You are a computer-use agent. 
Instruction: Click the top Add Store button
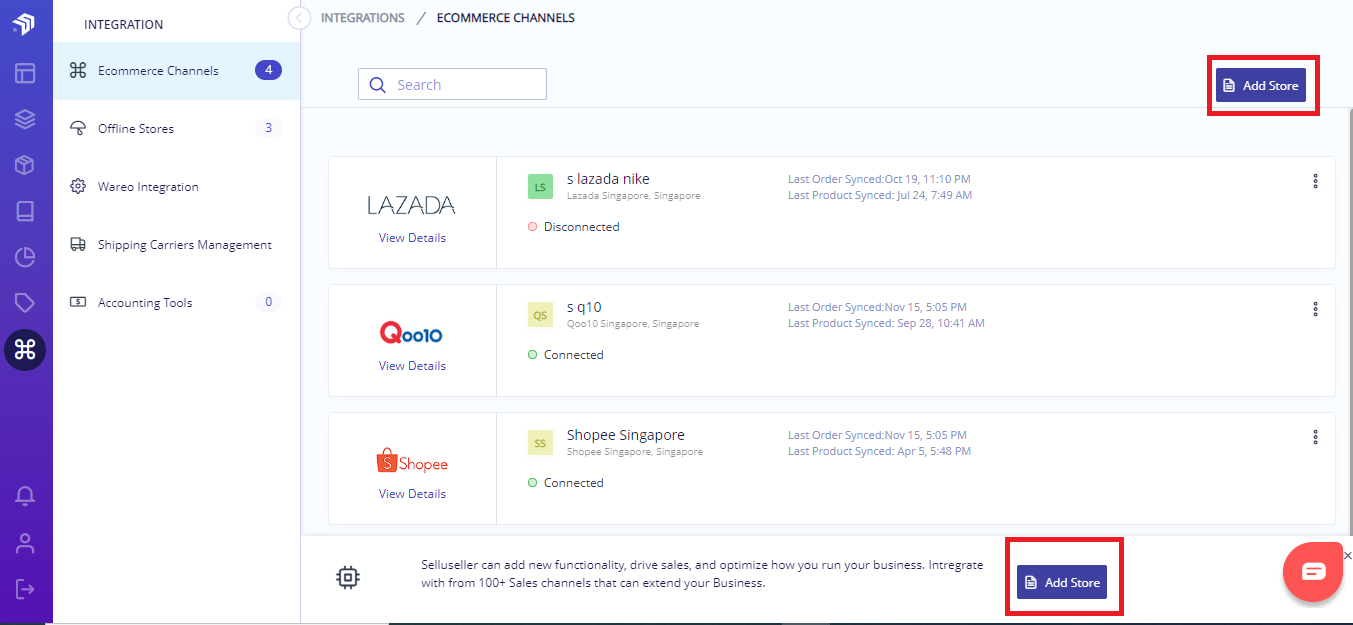1261,86
